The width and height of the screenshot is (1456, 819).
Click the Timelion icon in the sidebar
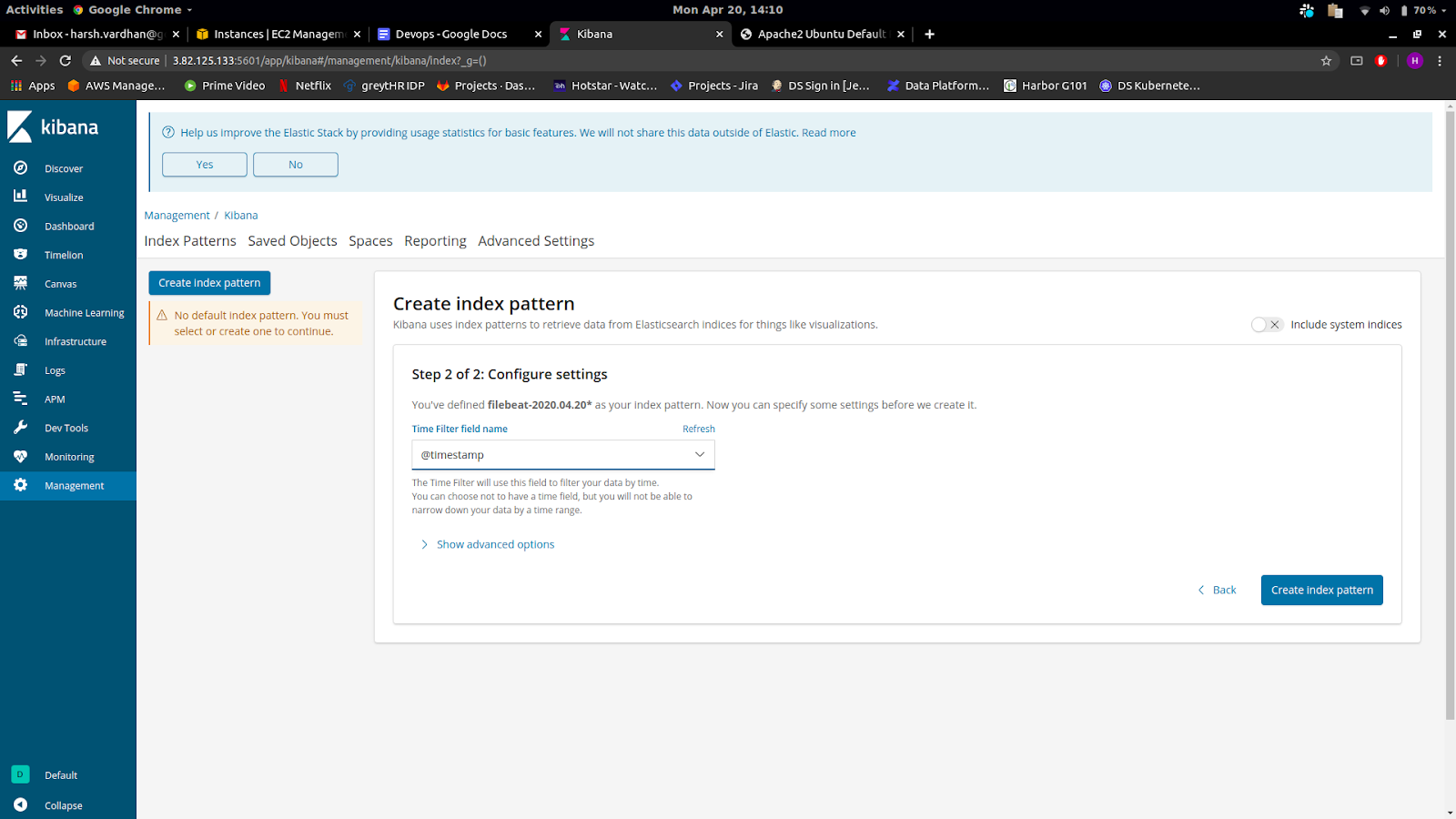click(20, 255)
